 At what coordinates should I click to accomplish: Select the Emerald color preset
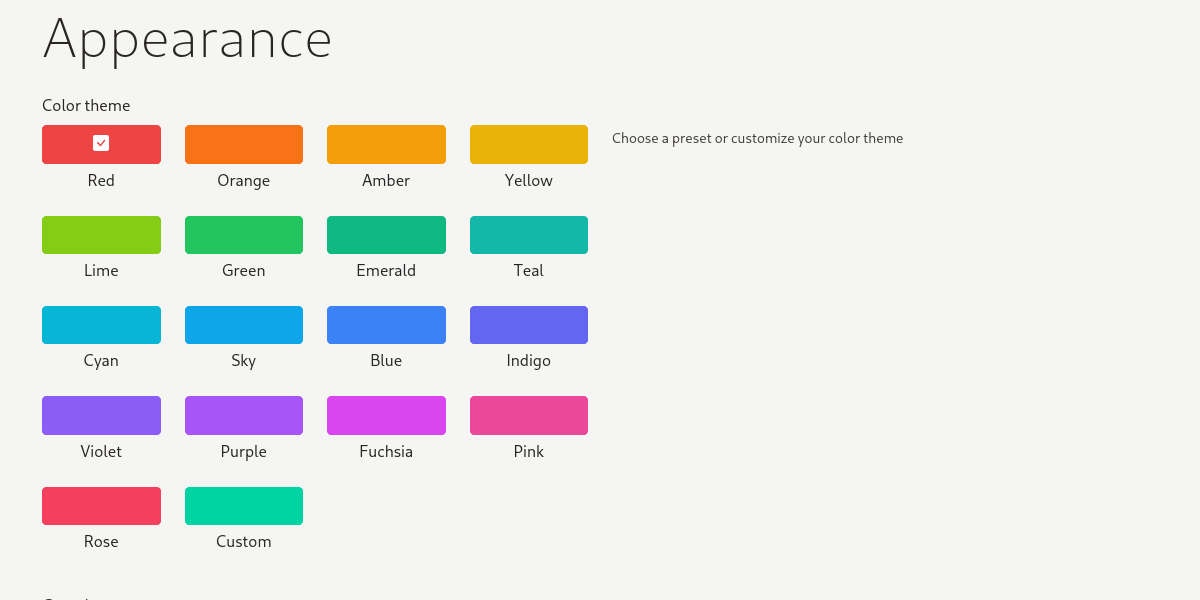[386, 235]
